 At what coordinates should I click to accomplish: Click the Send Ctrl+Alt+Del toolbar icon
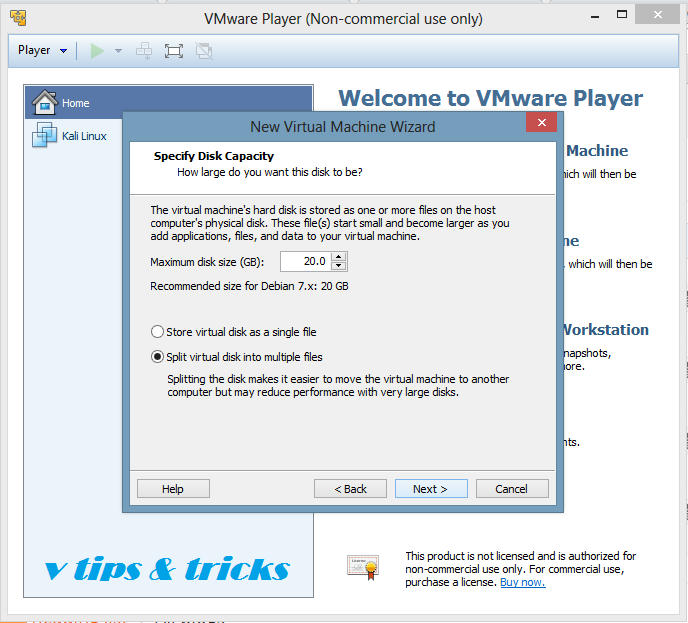tap(144, 51)
